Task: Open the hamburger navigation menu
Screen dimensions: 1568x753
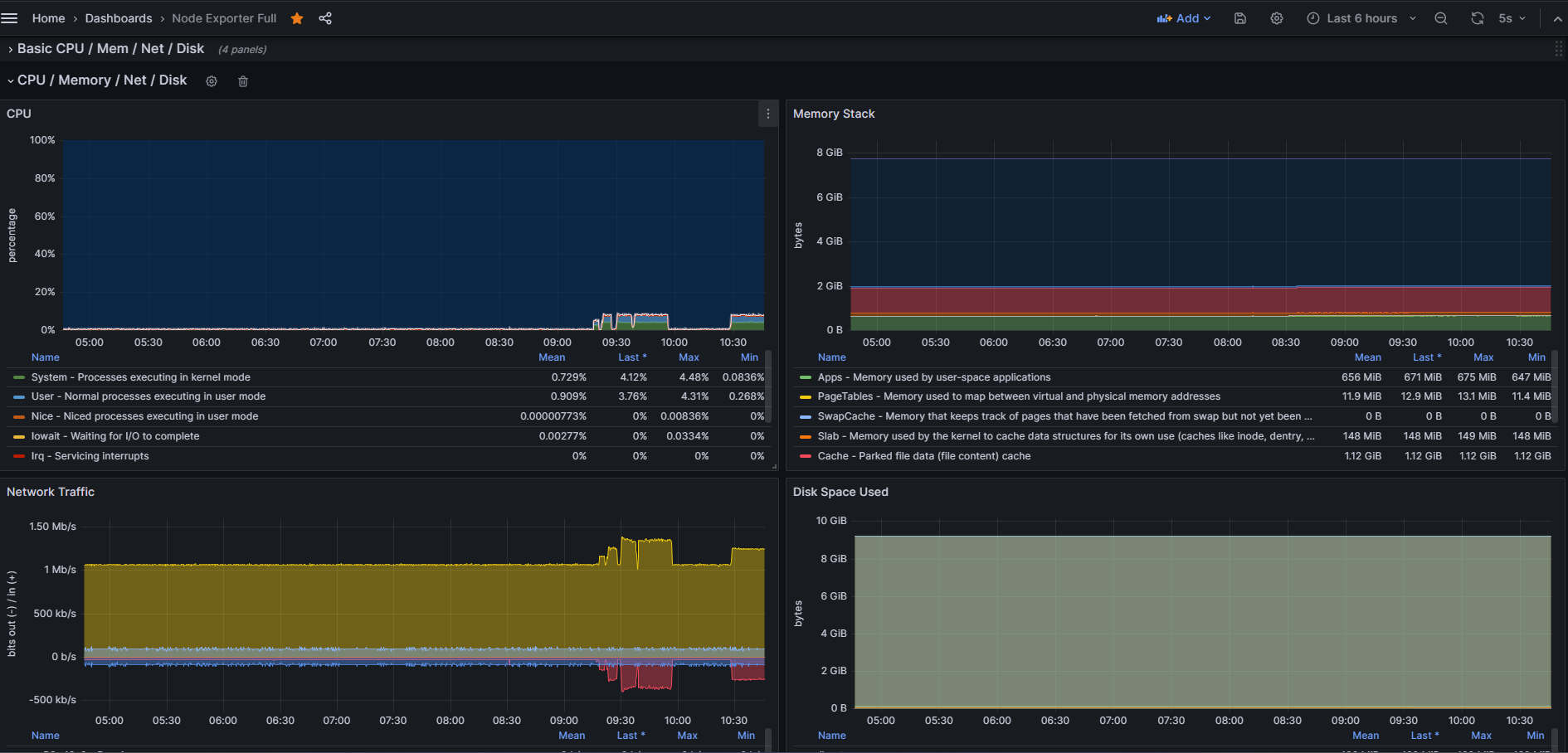Action: click(10, 18)
